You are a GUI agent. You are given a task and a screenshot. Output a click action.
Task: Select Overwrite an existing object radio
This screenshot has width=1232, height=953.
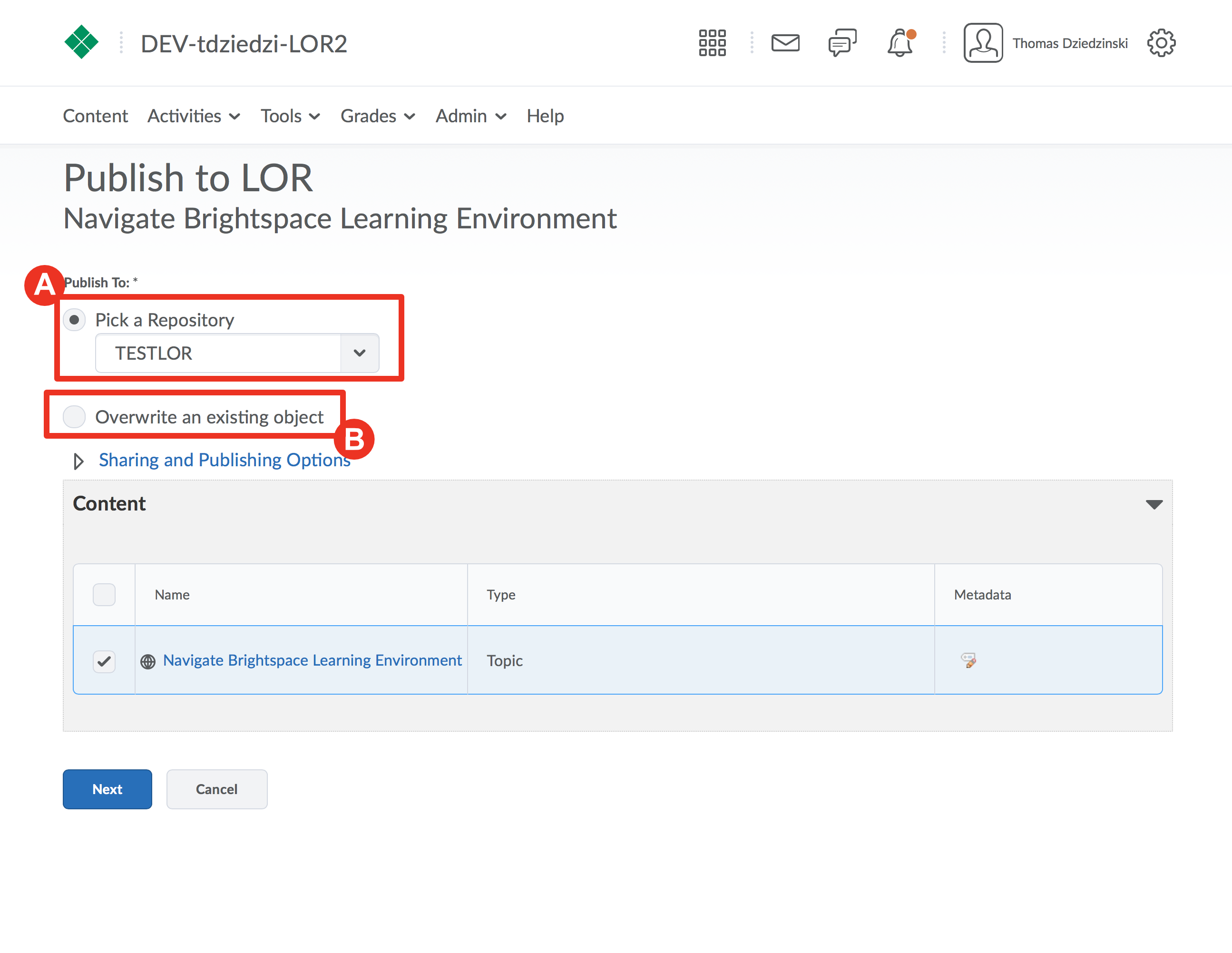point(75,417)
